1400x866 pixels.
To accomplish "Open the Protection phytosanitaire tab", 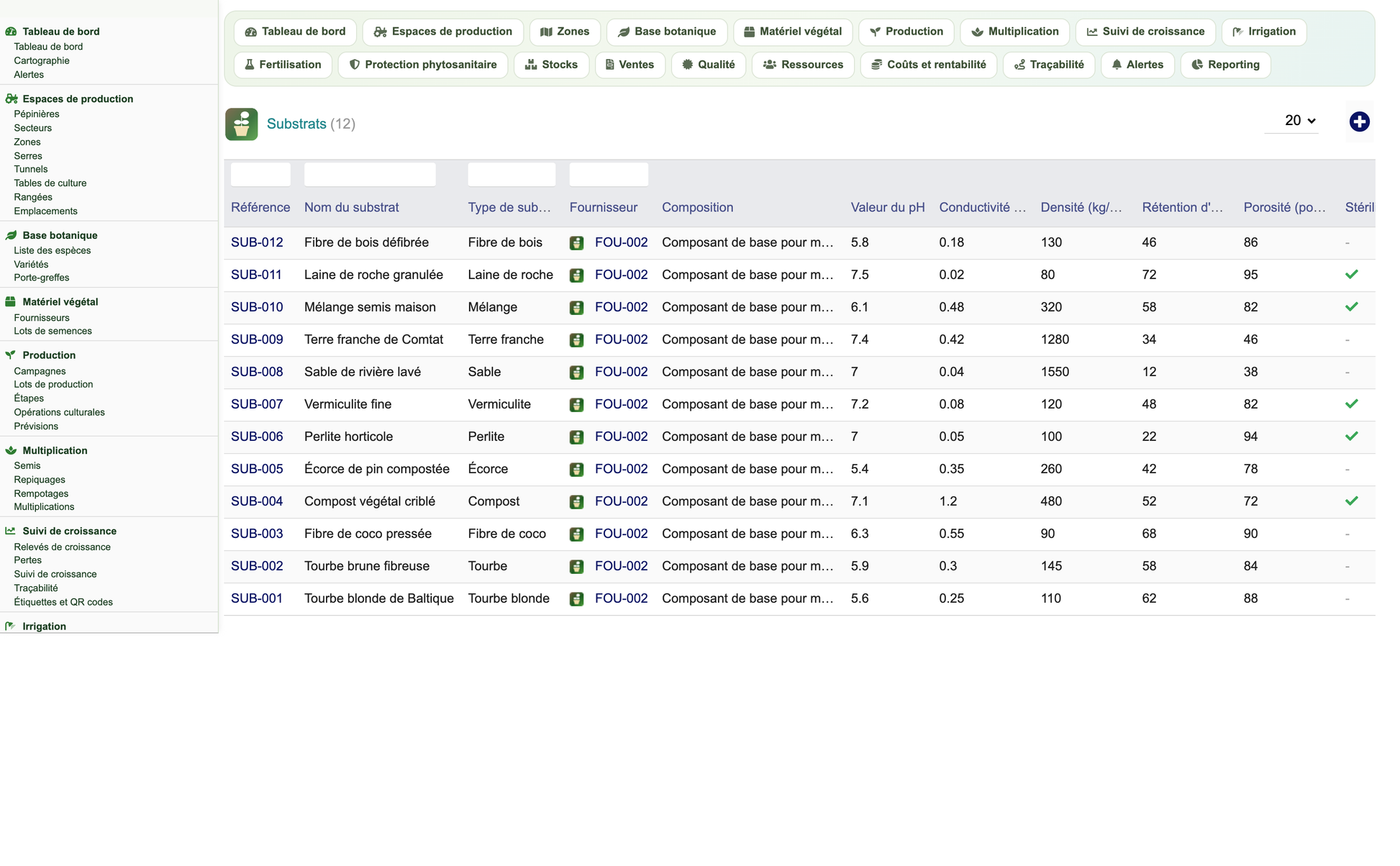I will pos(423,65).
